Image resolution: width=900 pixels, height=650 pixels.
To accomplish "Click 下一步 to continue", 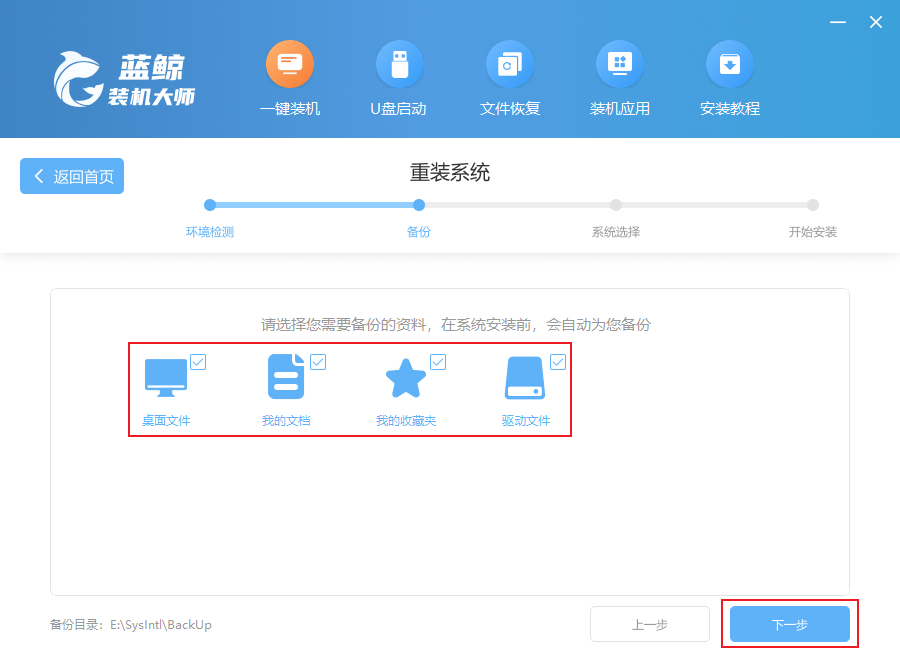I will 789,624.
